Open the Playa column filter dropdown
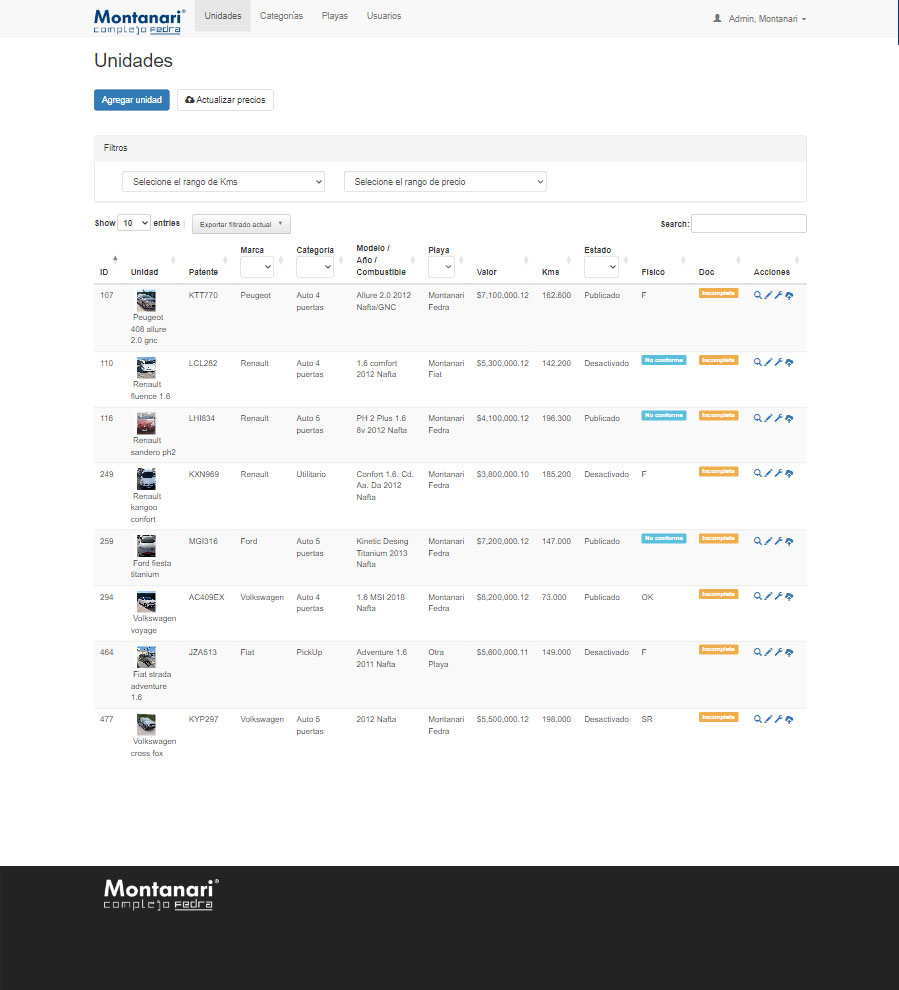This screenshot has width=899, height=990. click(441, 267)
